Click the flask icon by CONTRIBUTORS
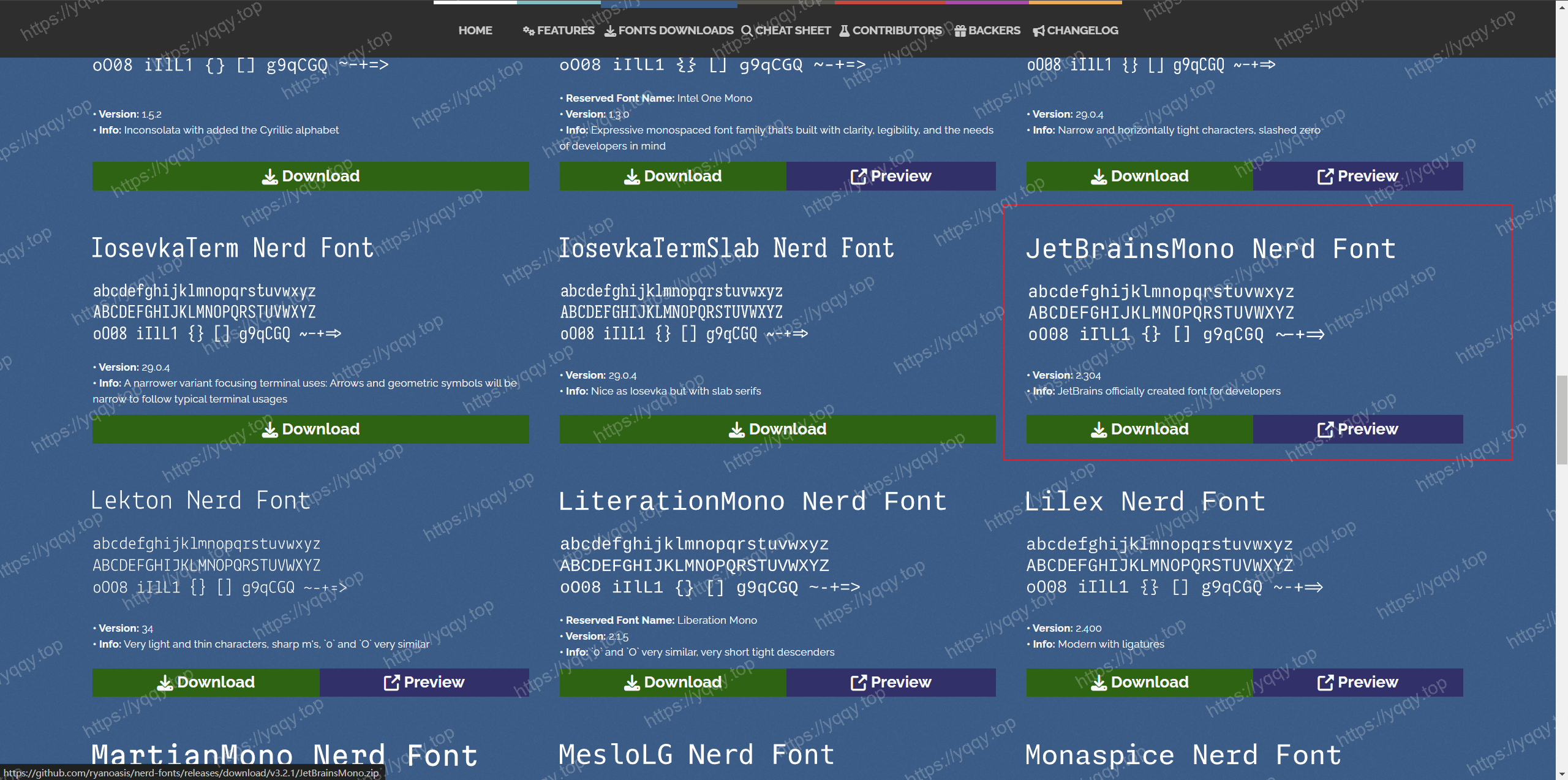The image size is (1568, 780). click(x=845, y=31)
